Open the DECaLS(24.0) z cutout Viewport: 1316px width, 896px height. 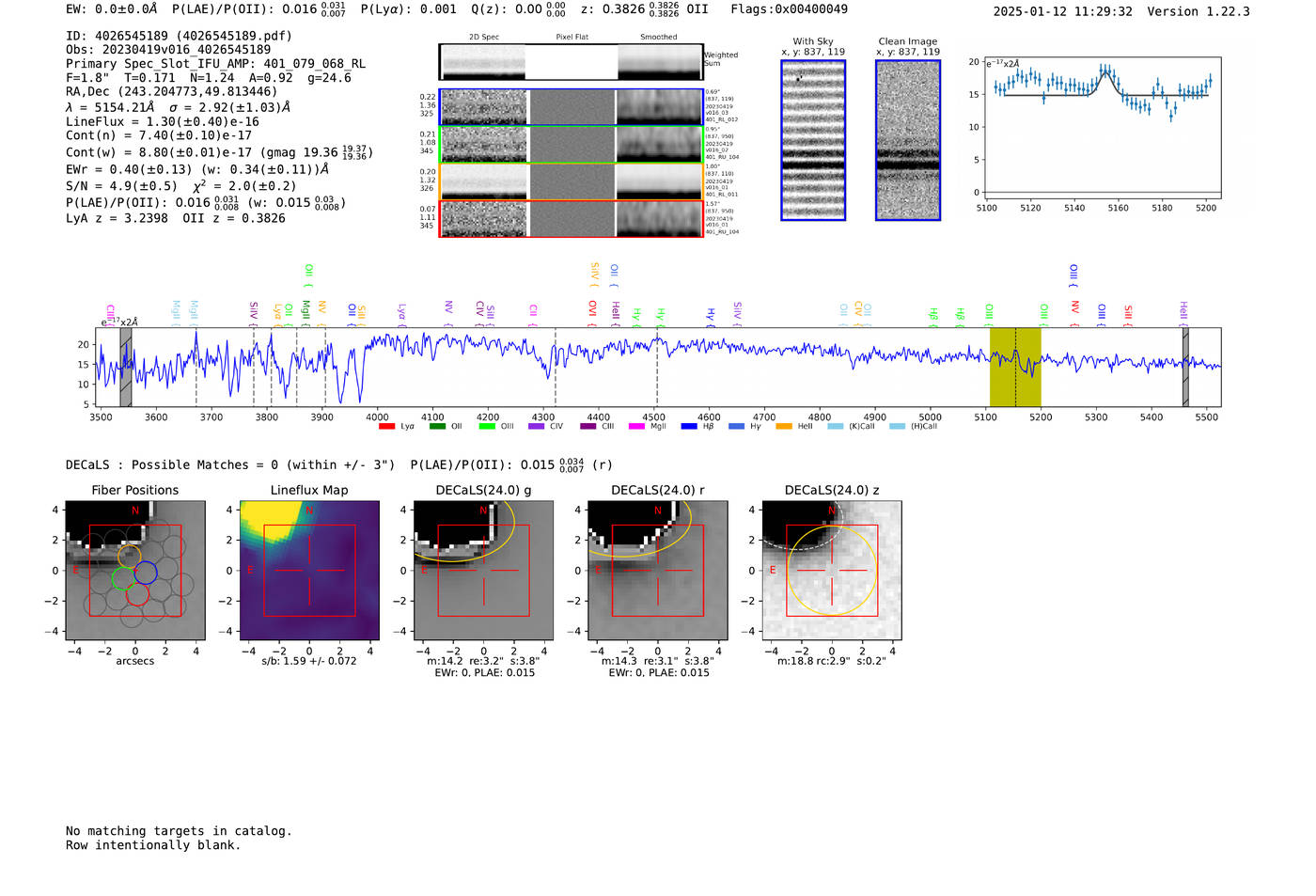coord(832,570)
